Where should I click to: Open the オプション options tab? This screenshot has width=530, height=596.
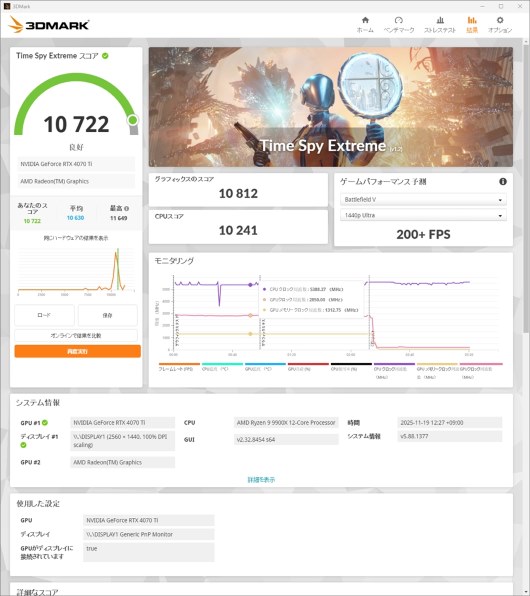500,25
